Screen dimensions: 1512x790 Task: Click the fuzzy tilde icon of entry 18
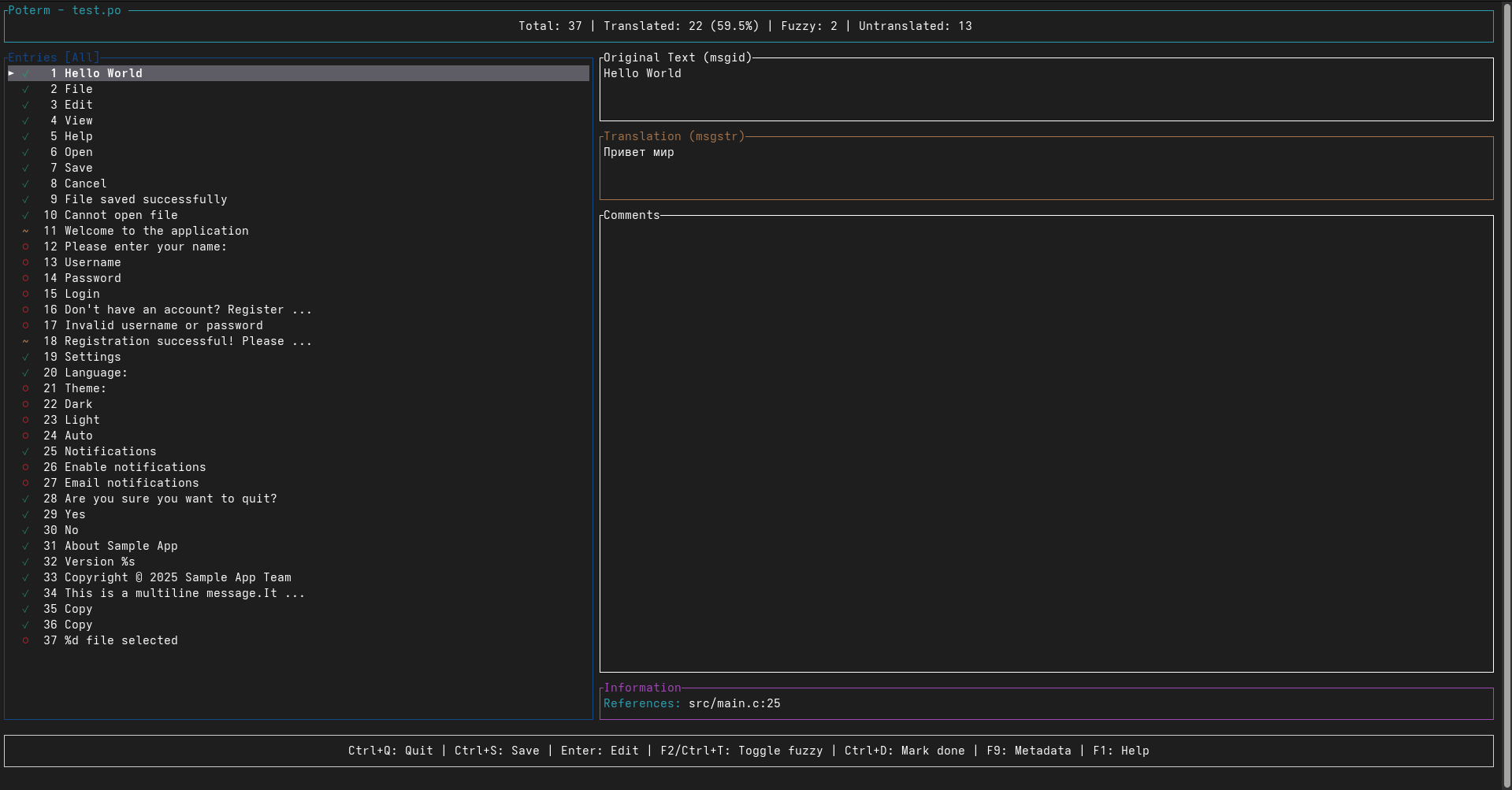[x=25, y=341]
